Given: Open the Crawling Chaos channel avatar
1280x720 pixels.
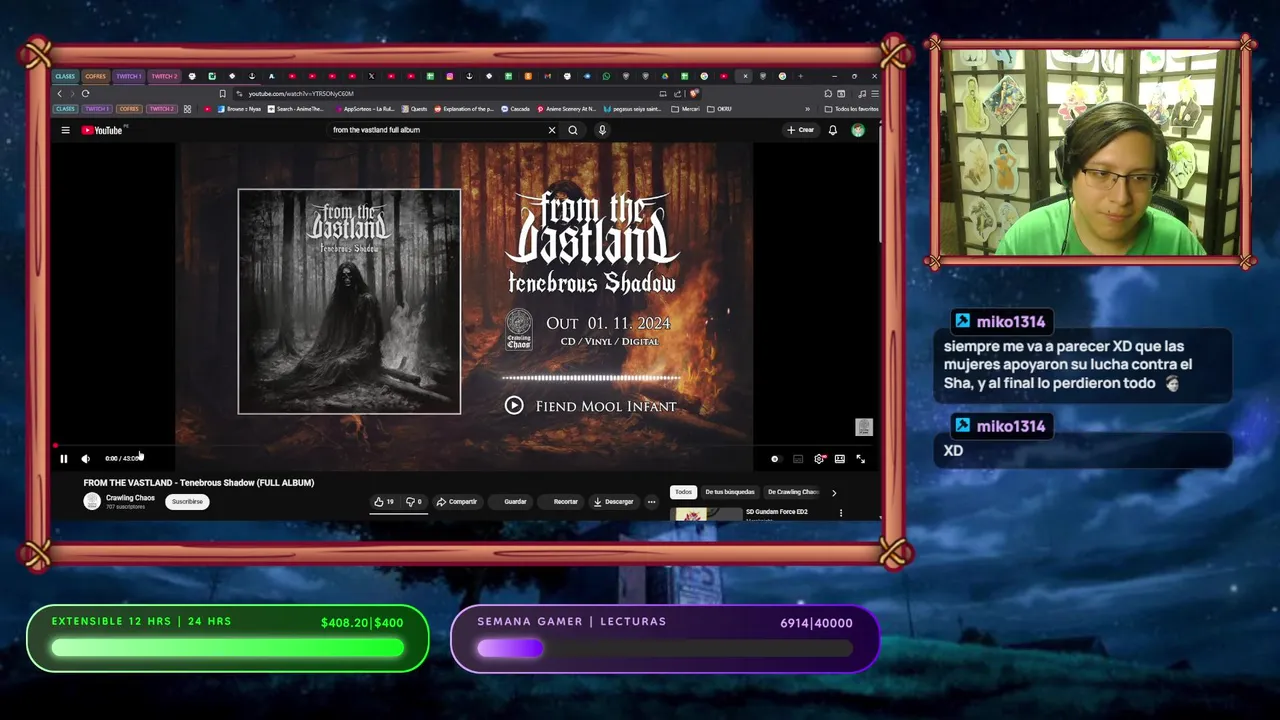Looking at the screenshot, I should tap(92, 502).
